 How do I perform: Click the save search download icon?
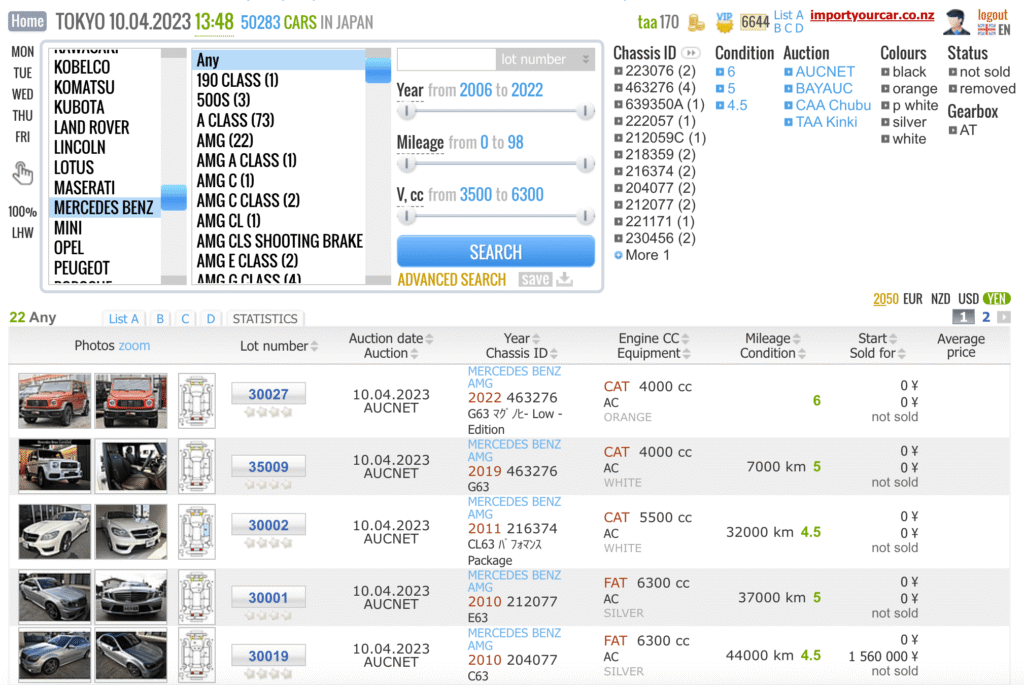(565, 279)
